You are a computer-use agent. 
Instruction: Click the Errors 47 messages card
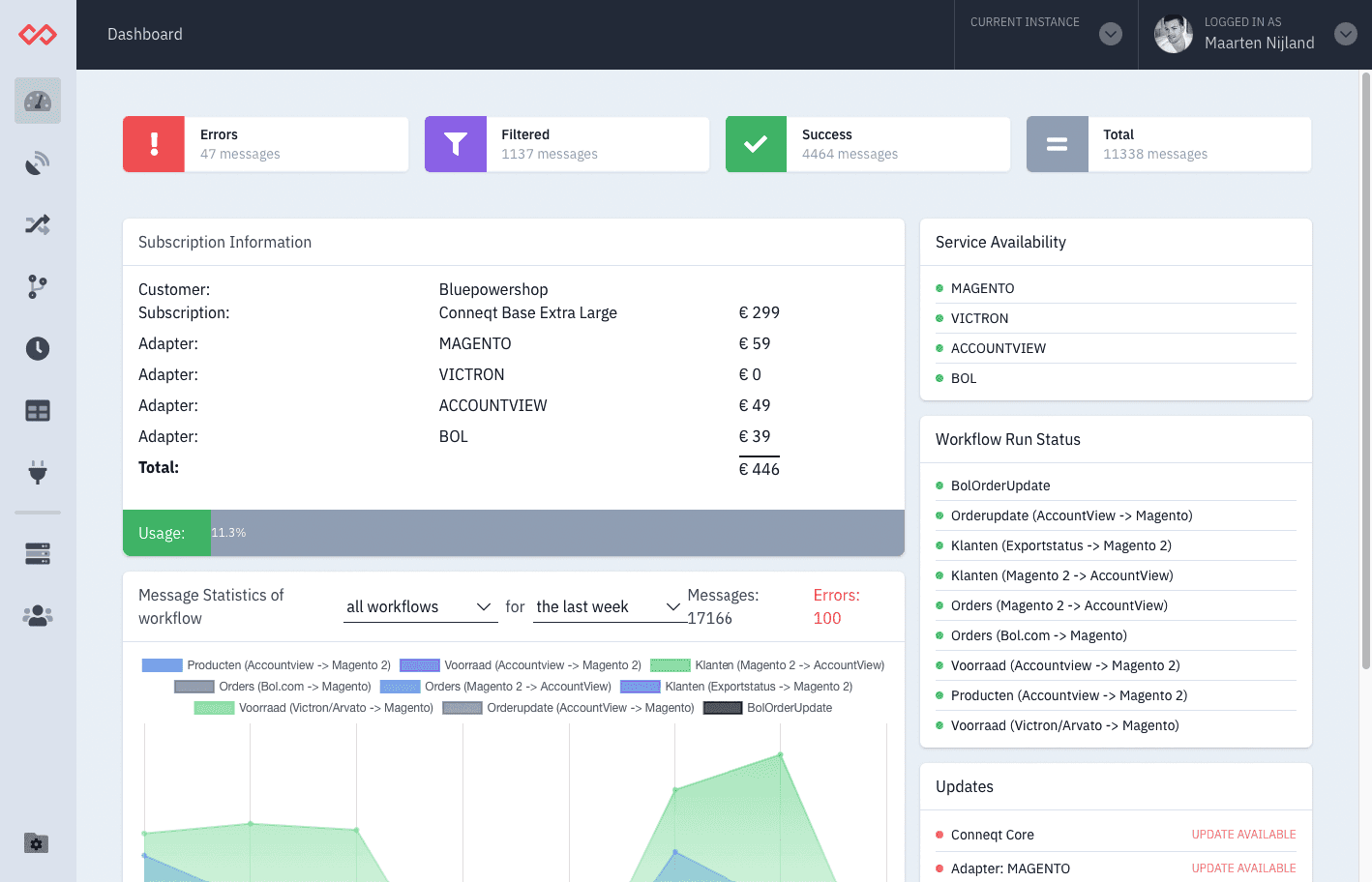pyautogui.click(x=265, y=144)
